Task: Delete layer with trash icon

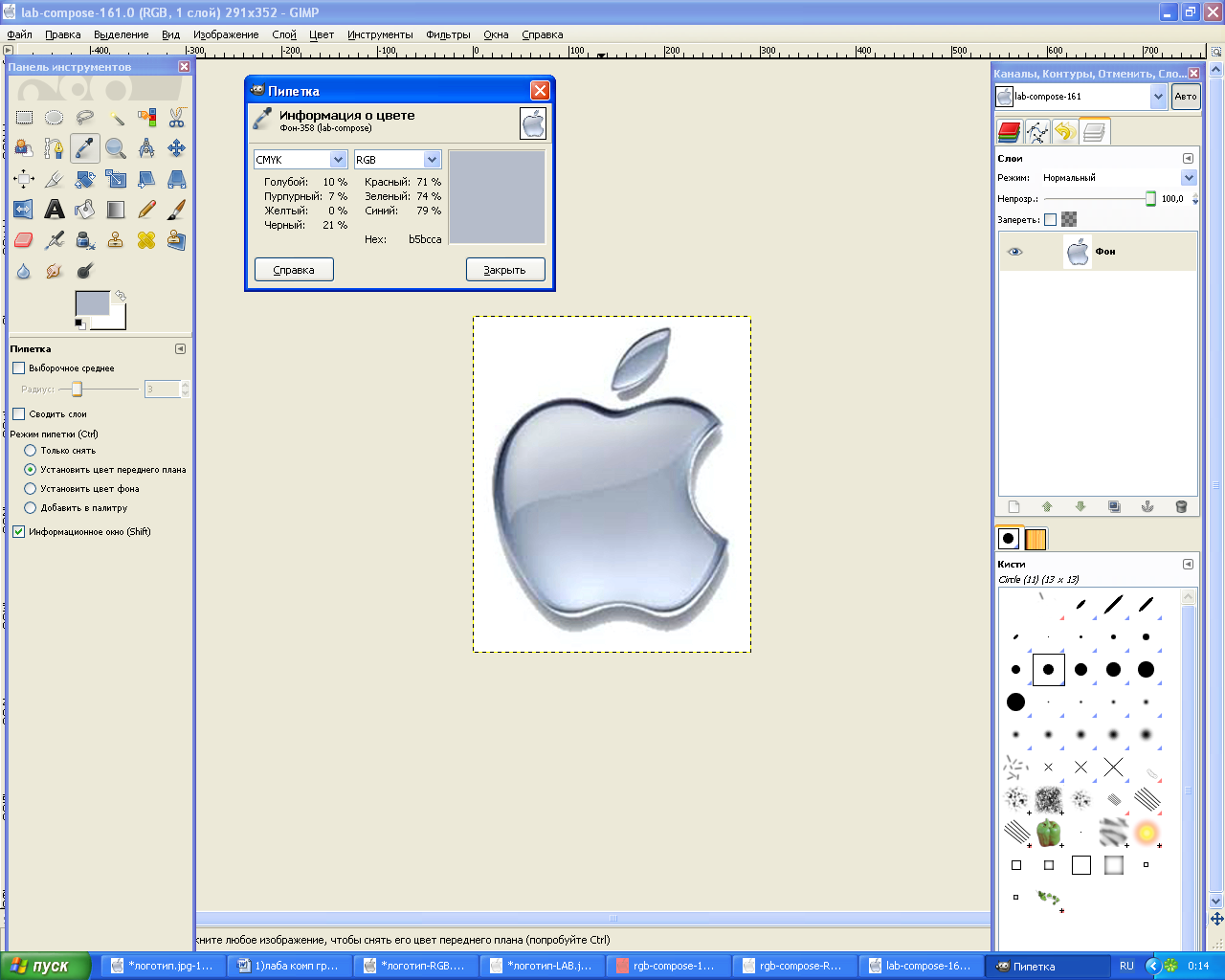Action: [x=1181, y=506]
